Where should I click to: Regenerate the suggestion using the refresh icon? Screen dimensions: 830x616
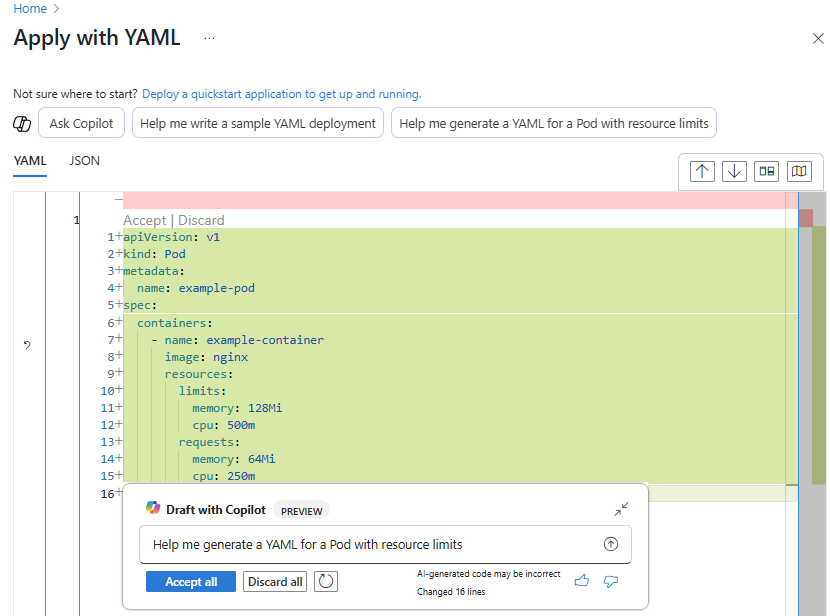[x=325, y=581]
